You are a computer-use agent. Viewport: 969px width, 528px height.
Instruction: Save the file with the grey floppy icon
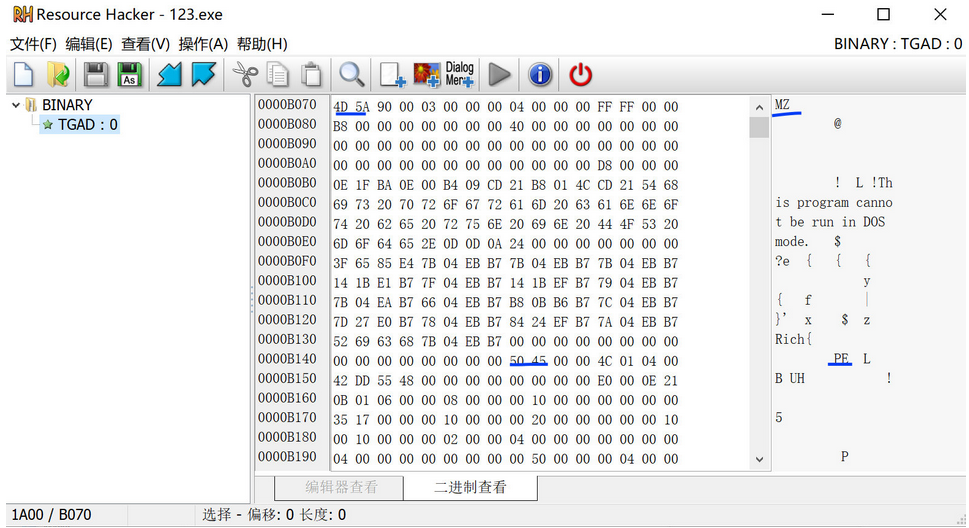(x=96, y=75)
